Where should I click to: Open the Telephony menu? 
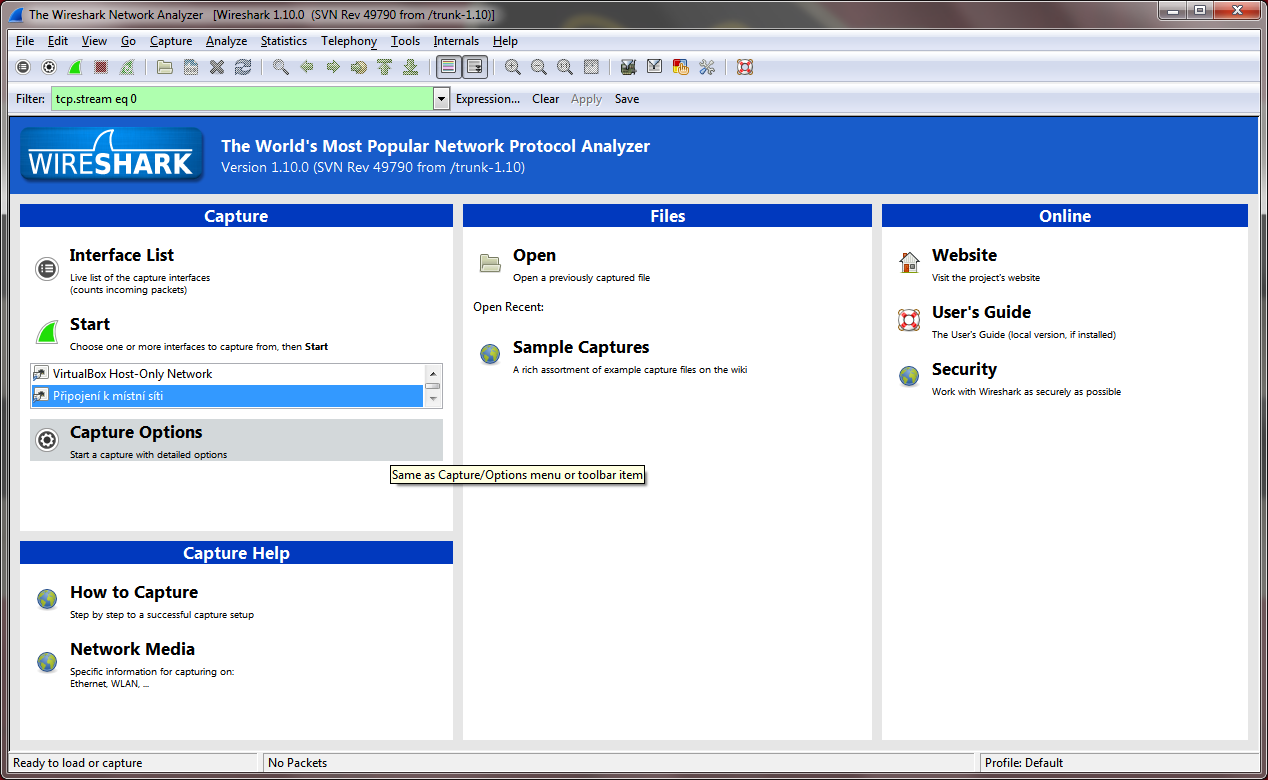(349, 41)
